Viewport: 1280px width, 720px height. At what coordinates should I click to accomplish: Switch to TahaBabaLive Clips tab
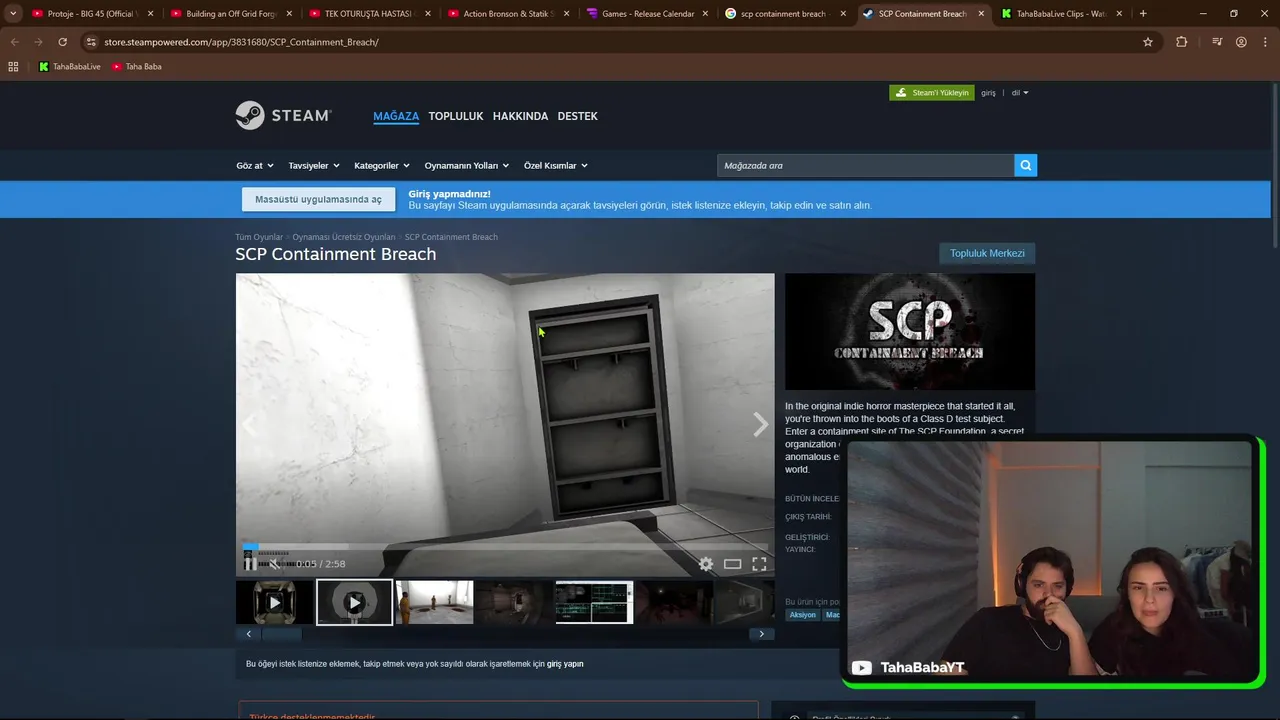pos(1061,14)
